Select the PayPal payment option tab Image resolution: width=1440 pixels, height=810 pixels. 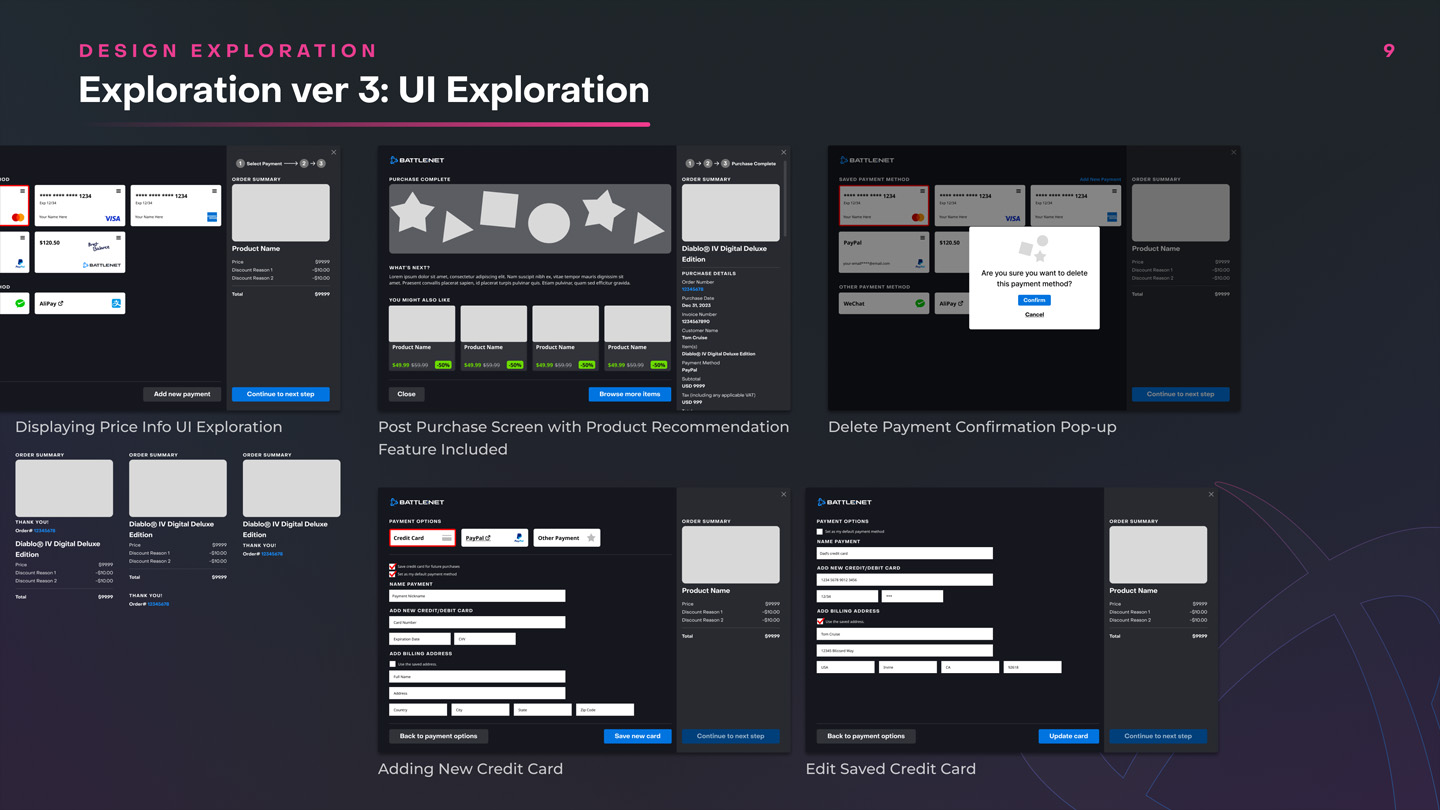click(x=495, y=538)
